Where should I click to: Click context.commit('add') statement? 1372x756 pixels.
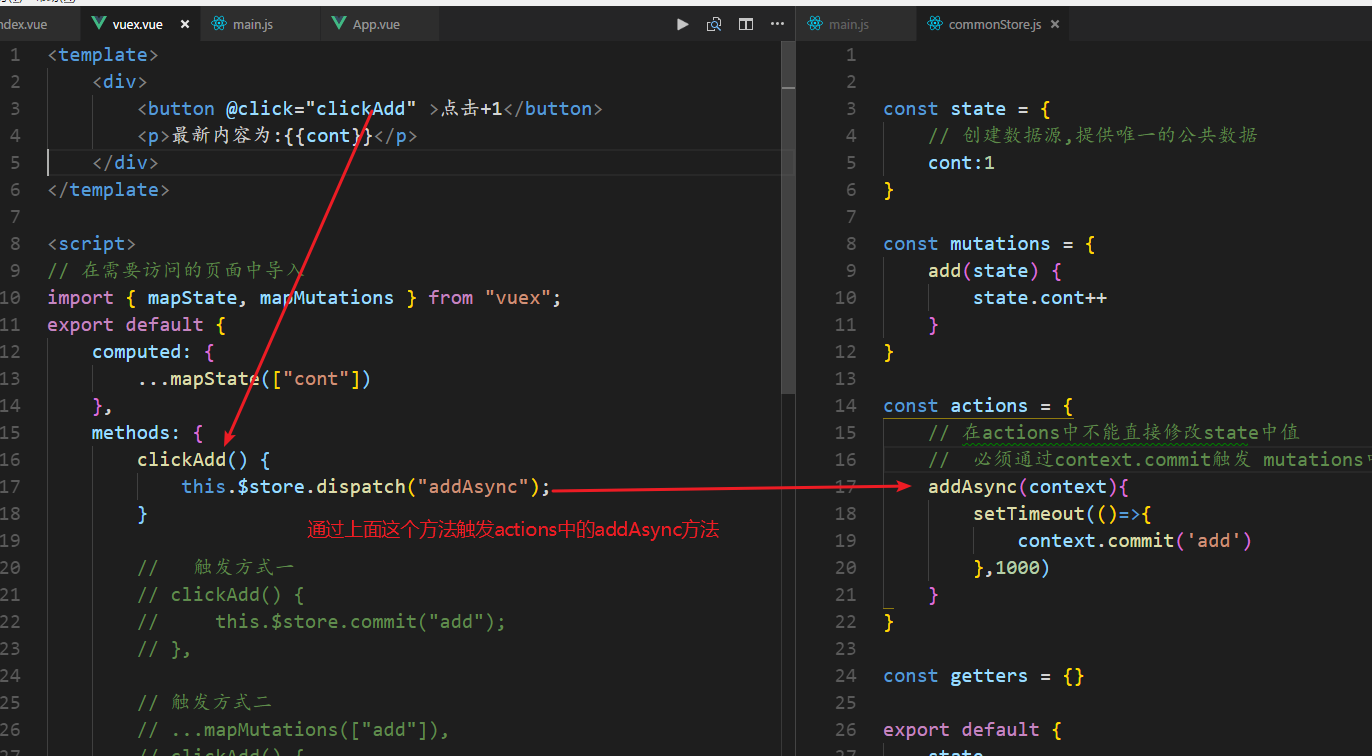coord(1135,540)
